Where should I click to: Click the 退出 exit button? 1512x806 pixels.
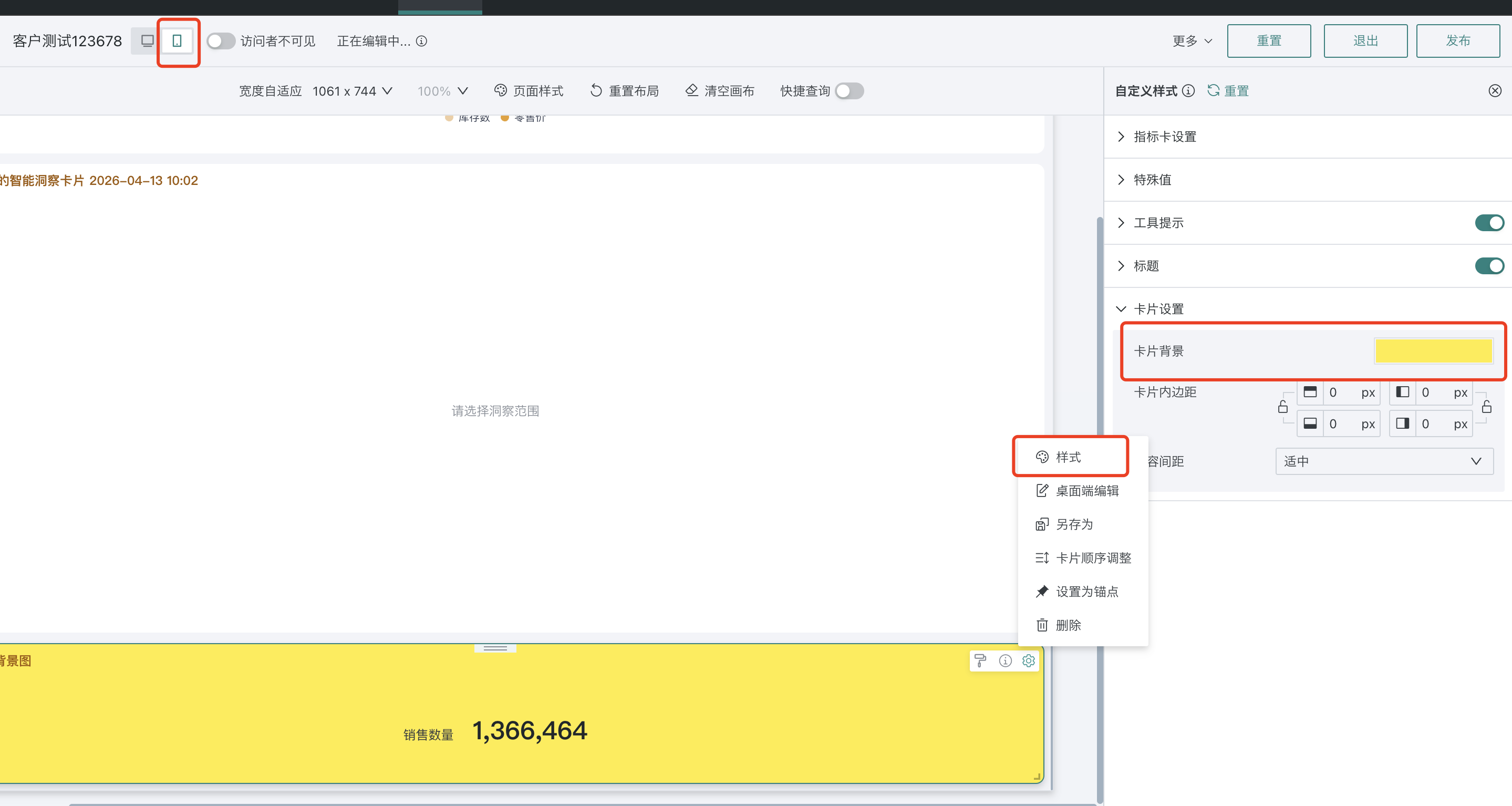coord(1365,40)
